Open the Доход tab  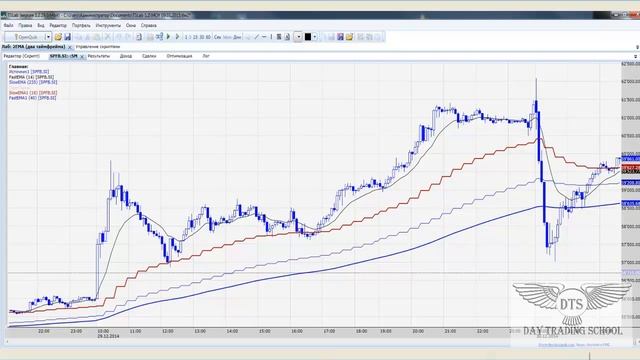[x=126, y=56]
